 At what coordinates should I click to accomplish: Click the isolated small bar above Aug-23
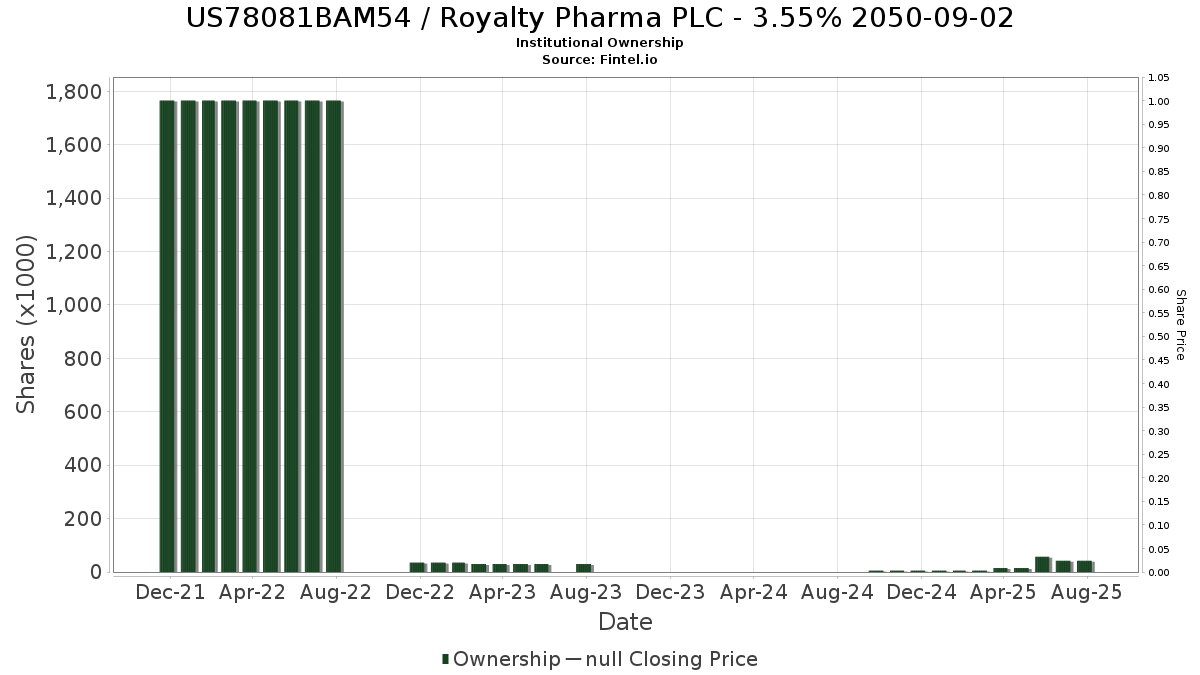[584, 568]
